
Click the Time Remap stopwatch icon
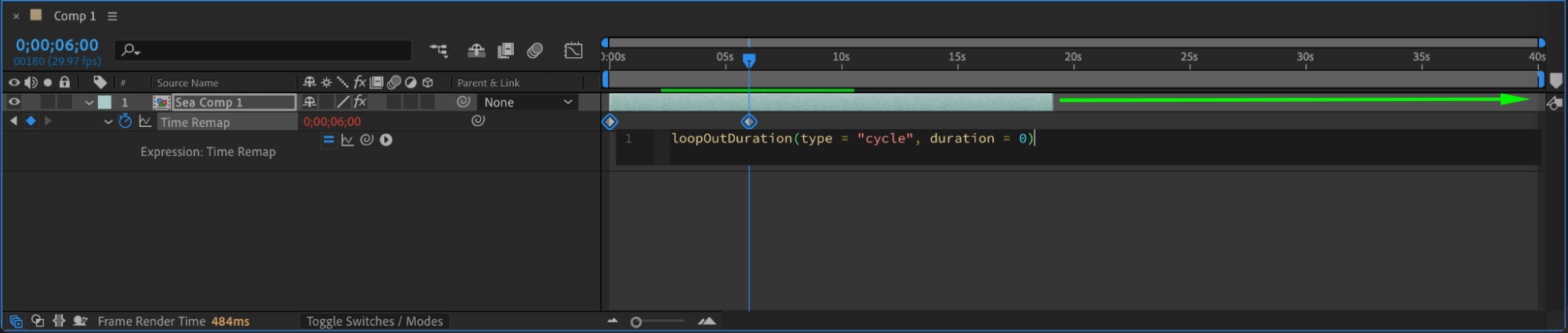click(x=126, y=121)
